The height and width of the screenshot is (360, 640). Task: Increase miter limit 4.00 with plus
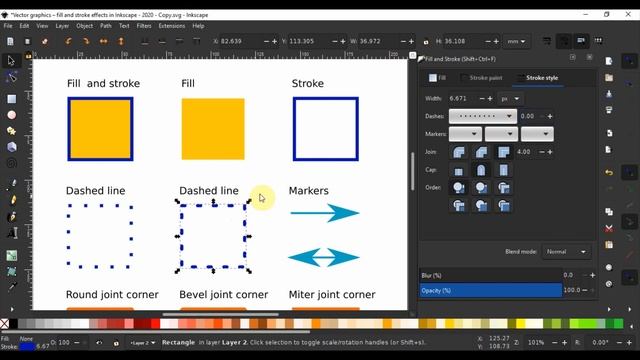550,152
